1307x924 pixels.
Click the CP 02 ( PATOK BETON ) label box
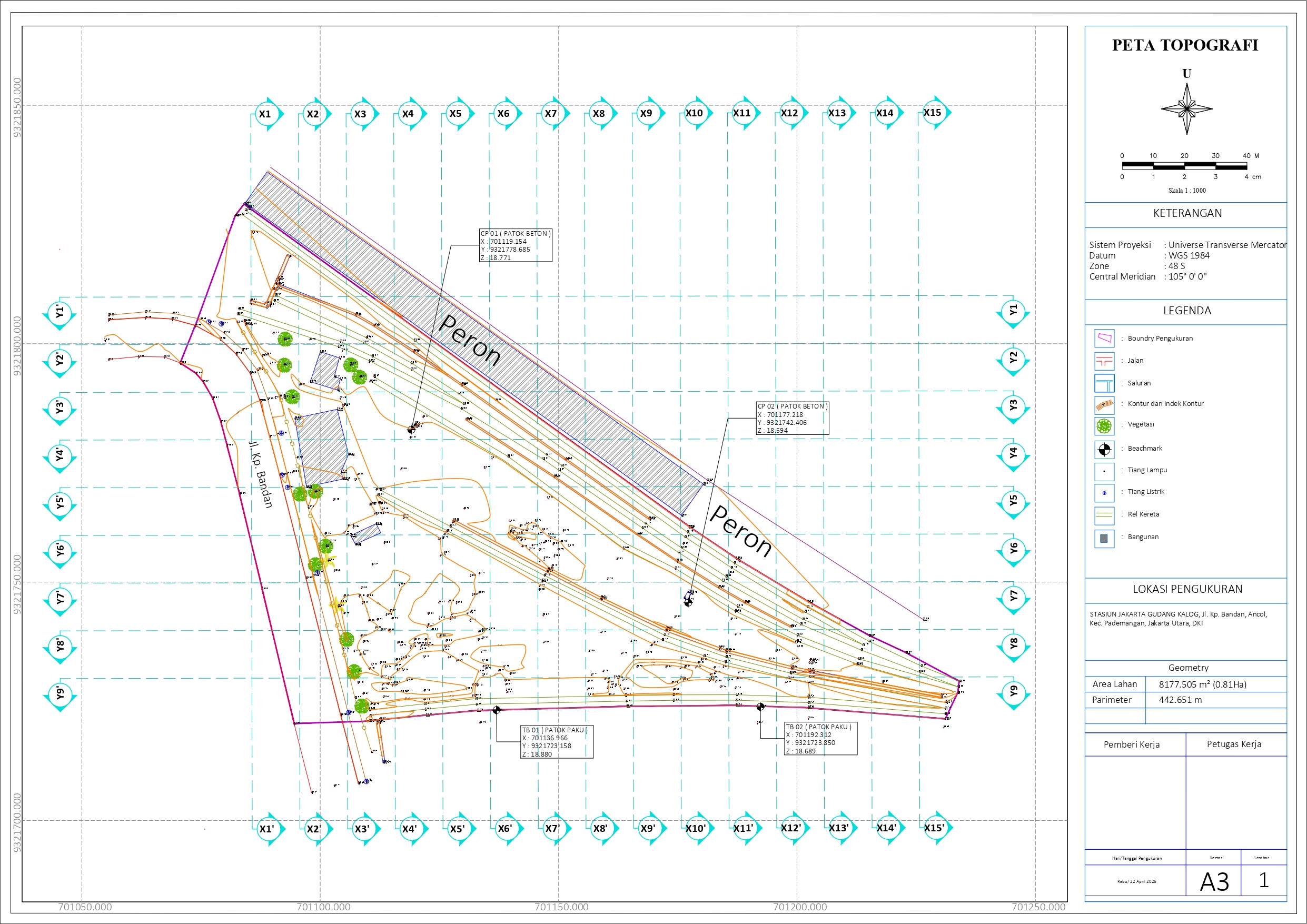click(793, 419)
